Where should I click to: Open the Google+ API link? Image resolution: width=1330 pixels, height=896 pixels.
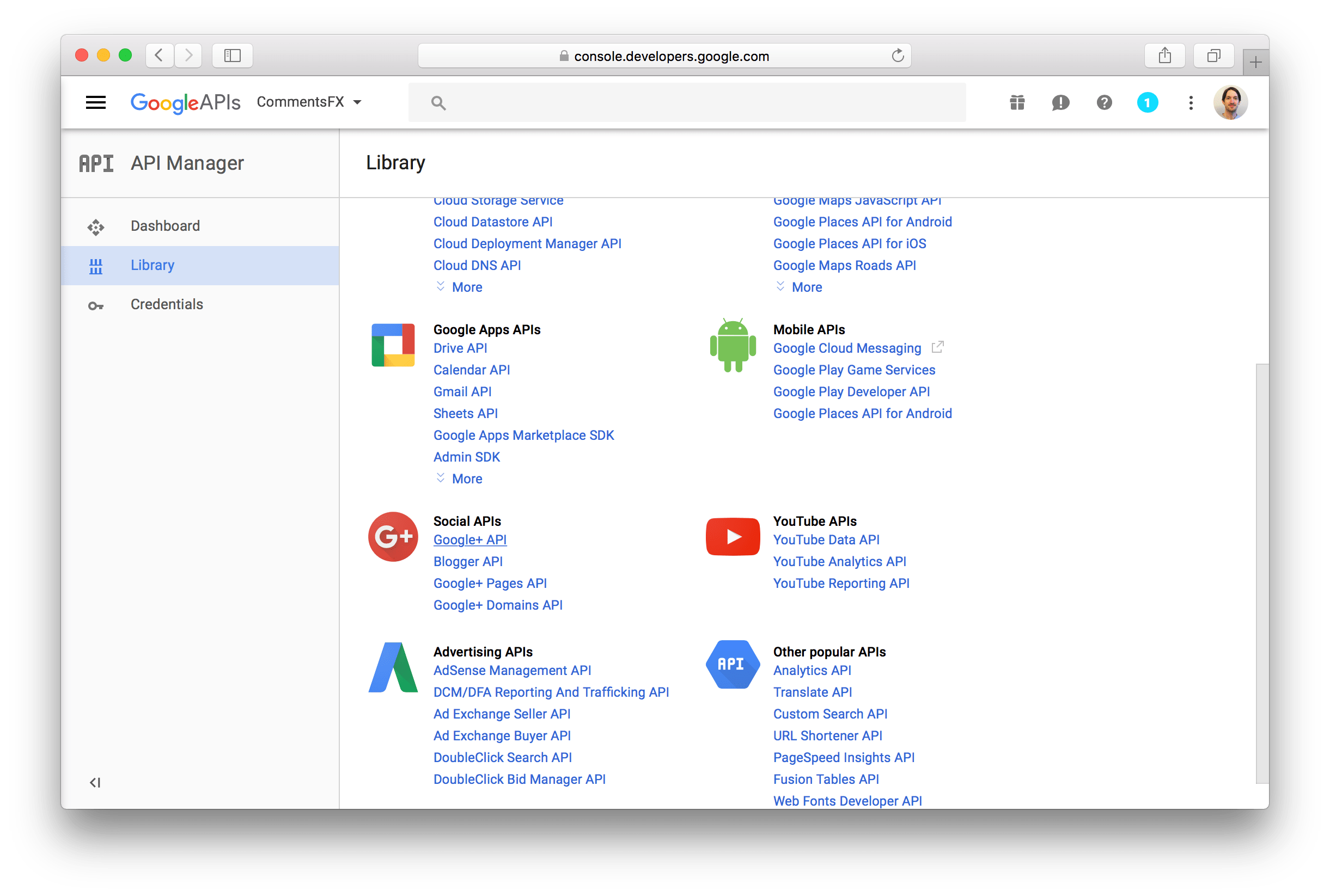click(x=469, y=540)
